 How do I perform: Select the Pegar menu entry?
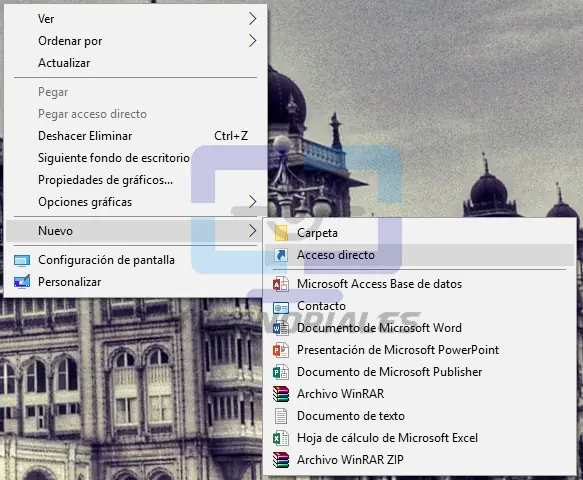point(135,92)
